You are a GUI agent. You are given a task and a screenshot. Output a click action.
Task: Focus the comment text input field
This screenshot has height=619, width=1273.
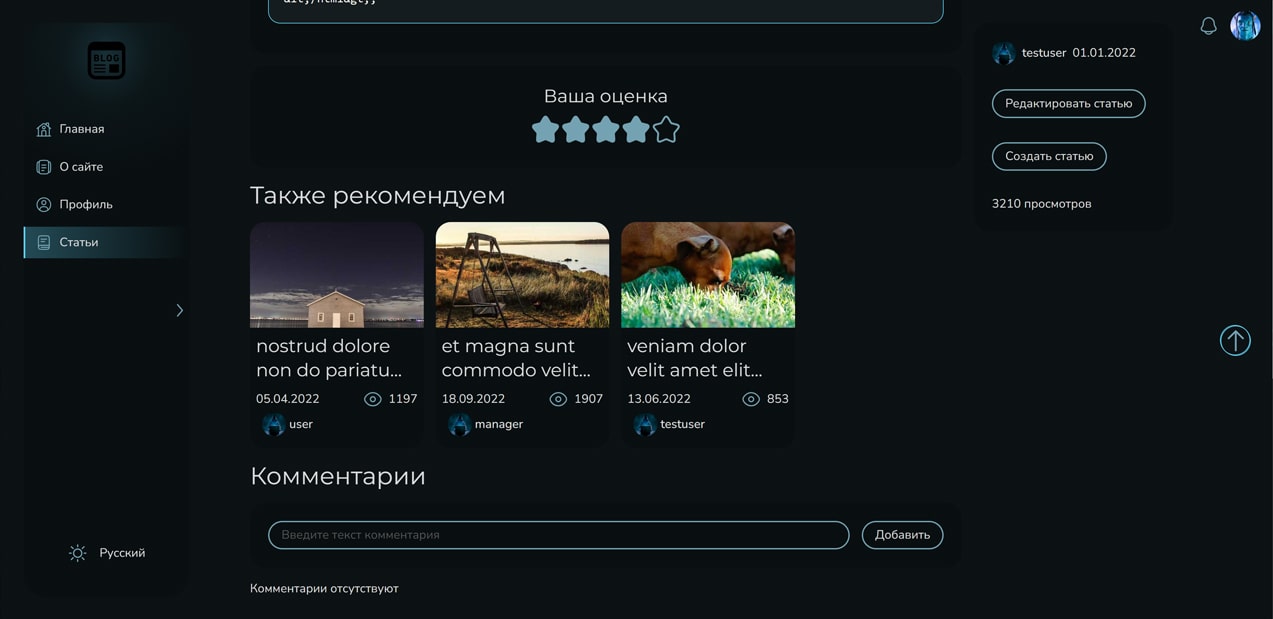coord(558,535)
